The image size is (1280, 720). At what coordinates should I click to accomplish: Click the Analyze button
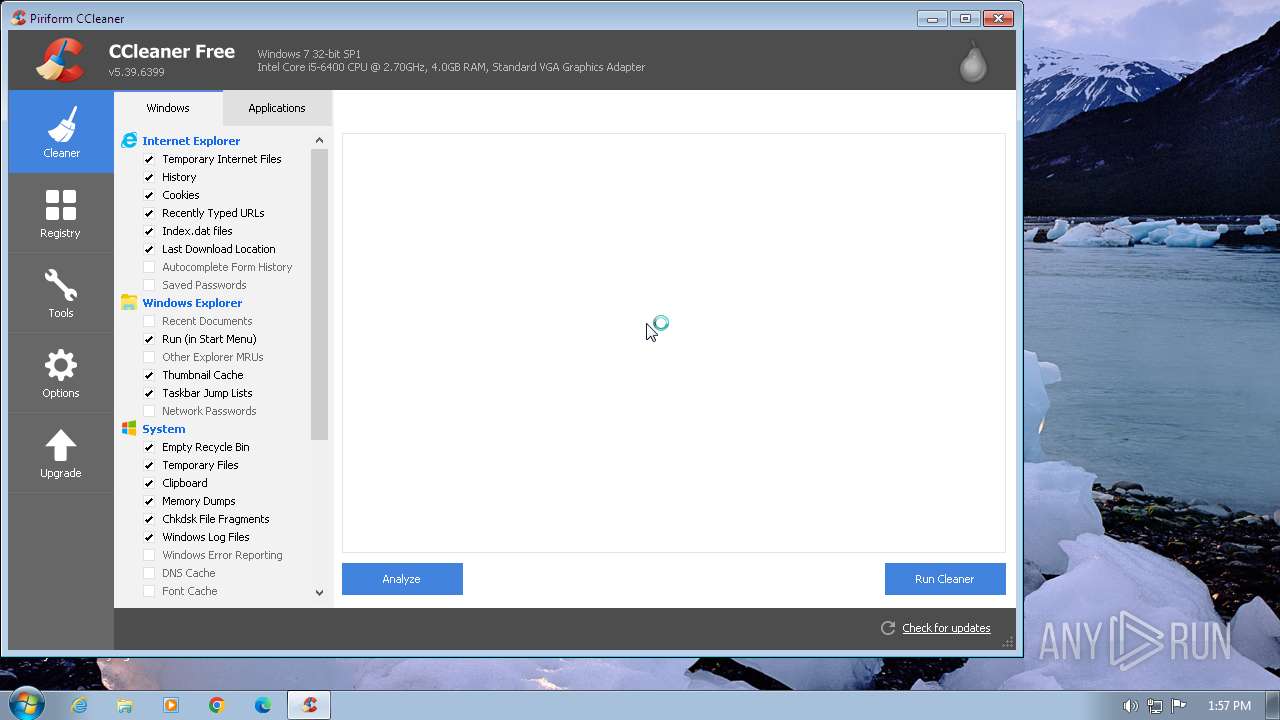[402, 579]
